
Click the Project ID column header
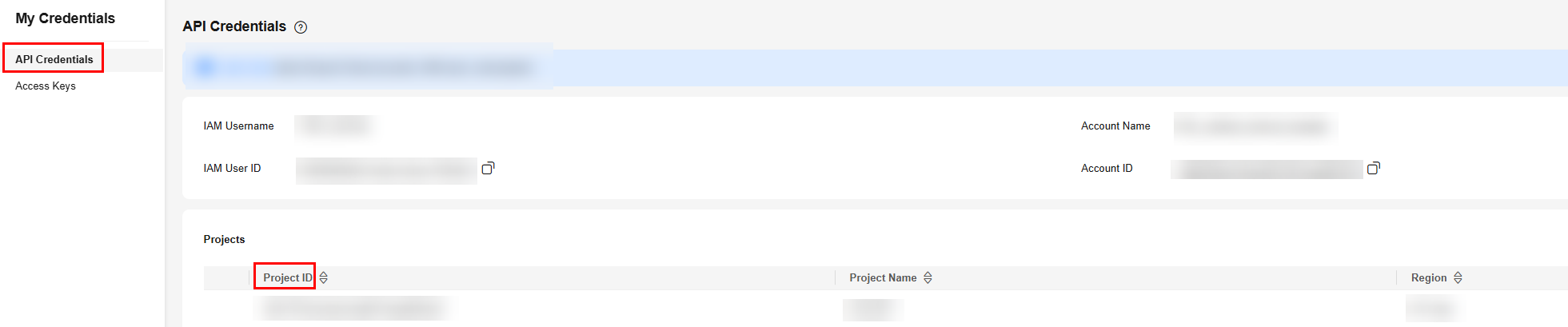point(288,277)
